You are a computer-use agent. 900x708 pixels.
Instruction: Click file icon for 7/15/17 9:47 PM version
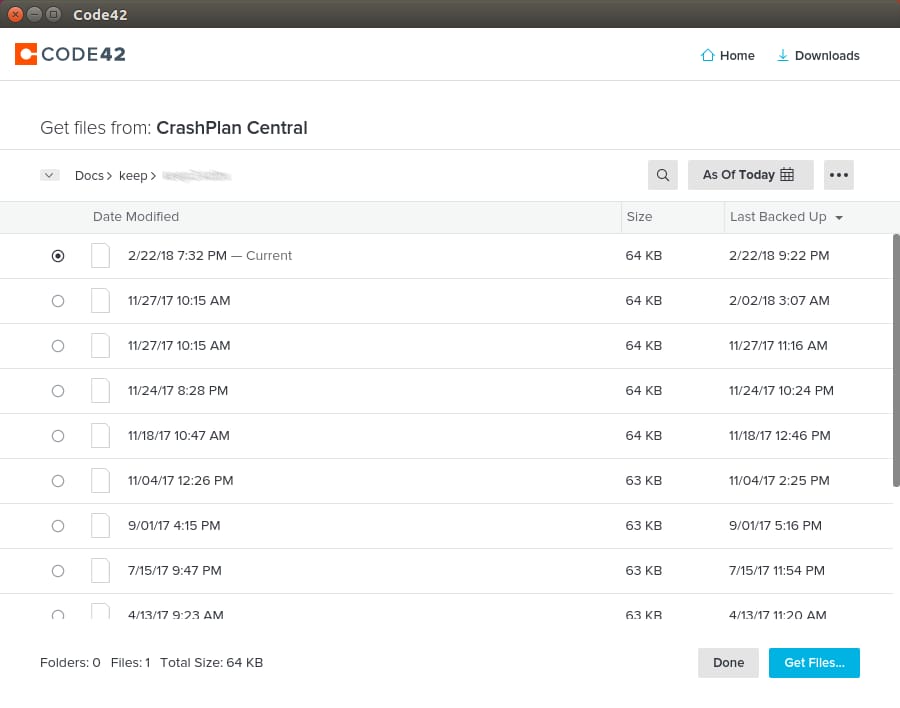tap(100, 570)
